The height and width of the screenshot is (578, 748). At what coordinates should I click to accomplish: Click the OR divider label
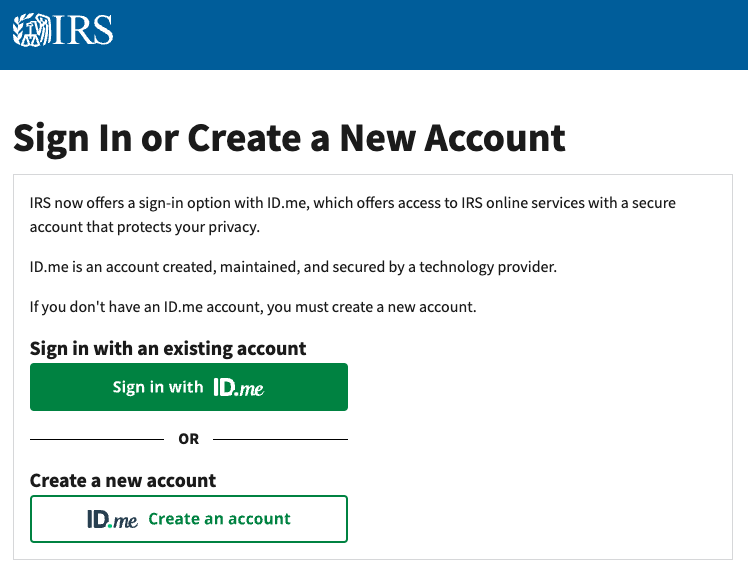(x=188, y=439)
